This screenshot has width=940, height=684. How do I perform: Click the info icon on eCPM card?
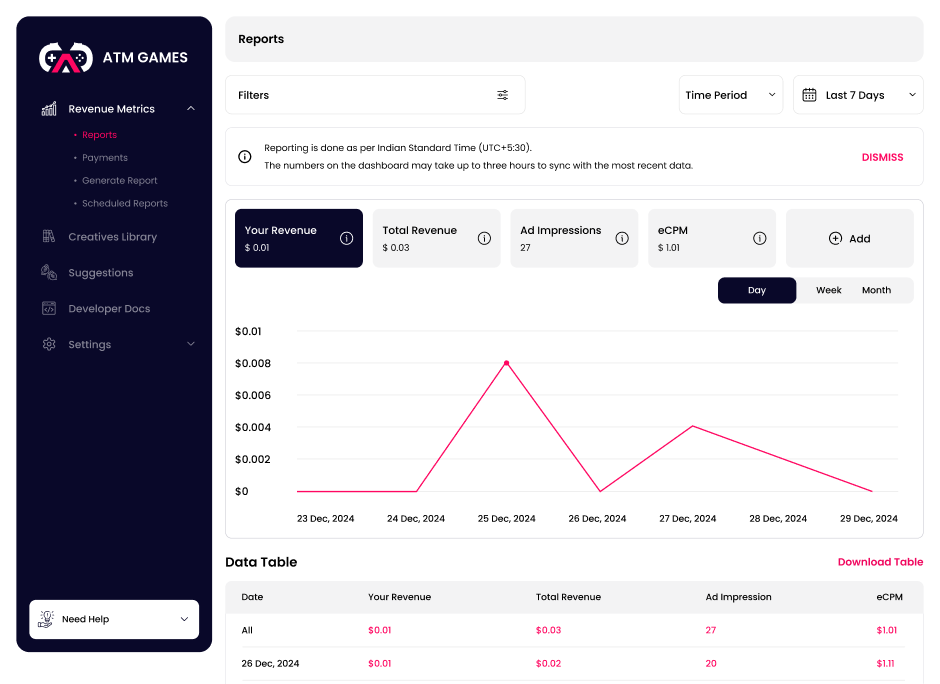pyautogui.click(x=759, y=238)
